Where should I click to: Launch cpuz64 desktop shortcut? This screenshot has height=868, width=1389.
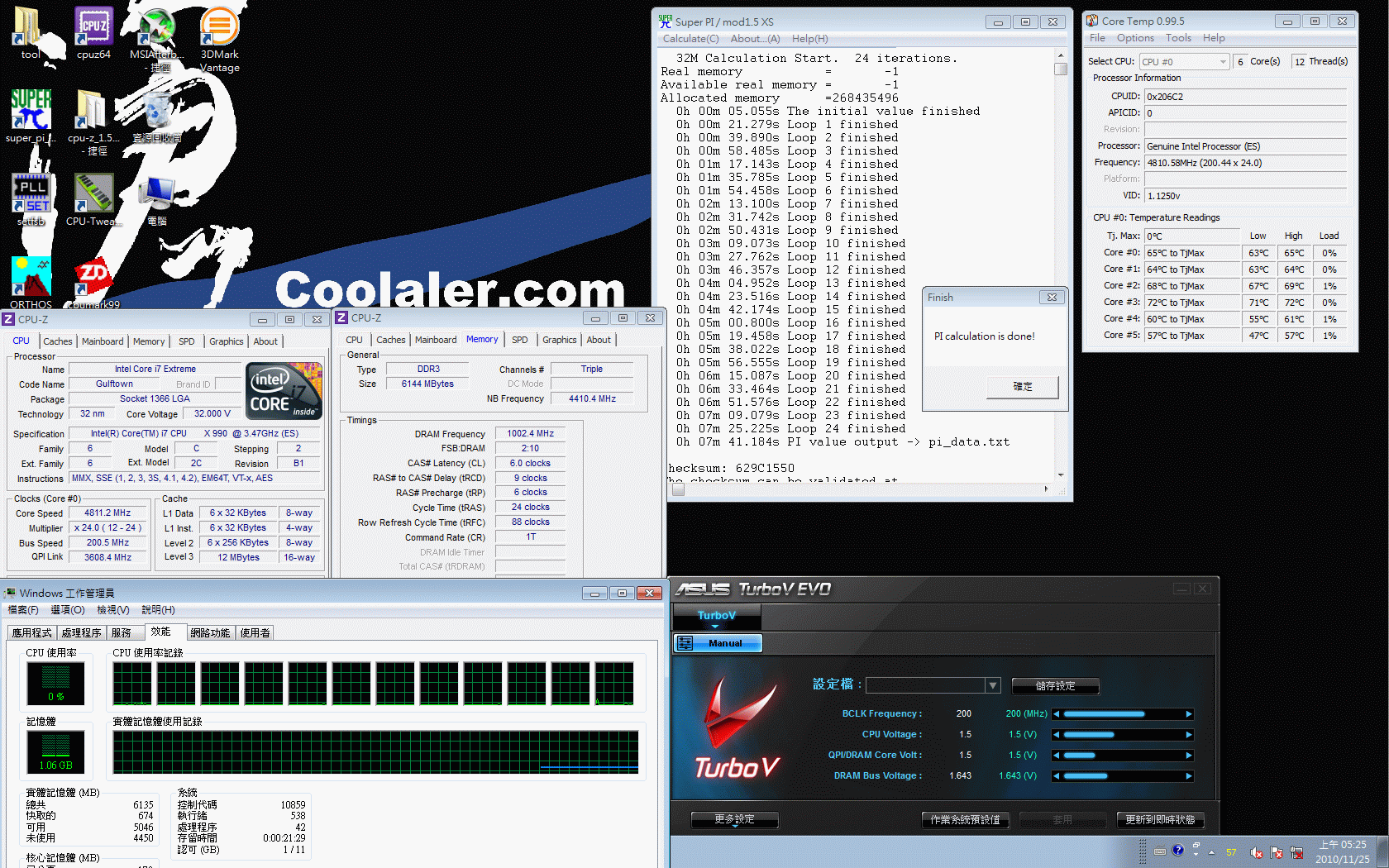(x=93, y=31)
